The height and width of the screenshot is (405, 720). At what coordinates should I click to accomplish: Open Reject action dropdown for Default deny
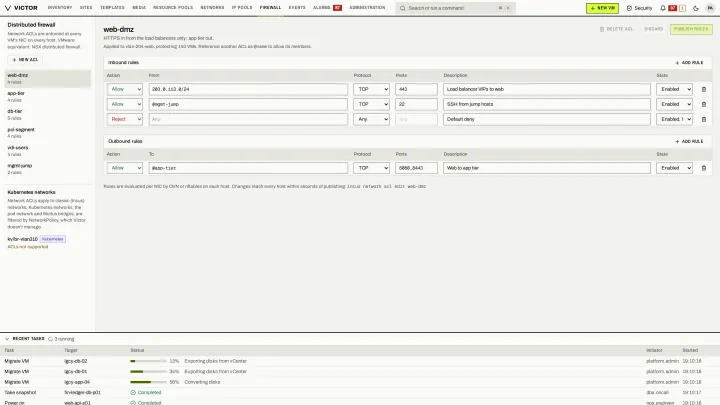pyautogui.click(x=125, y=119)
